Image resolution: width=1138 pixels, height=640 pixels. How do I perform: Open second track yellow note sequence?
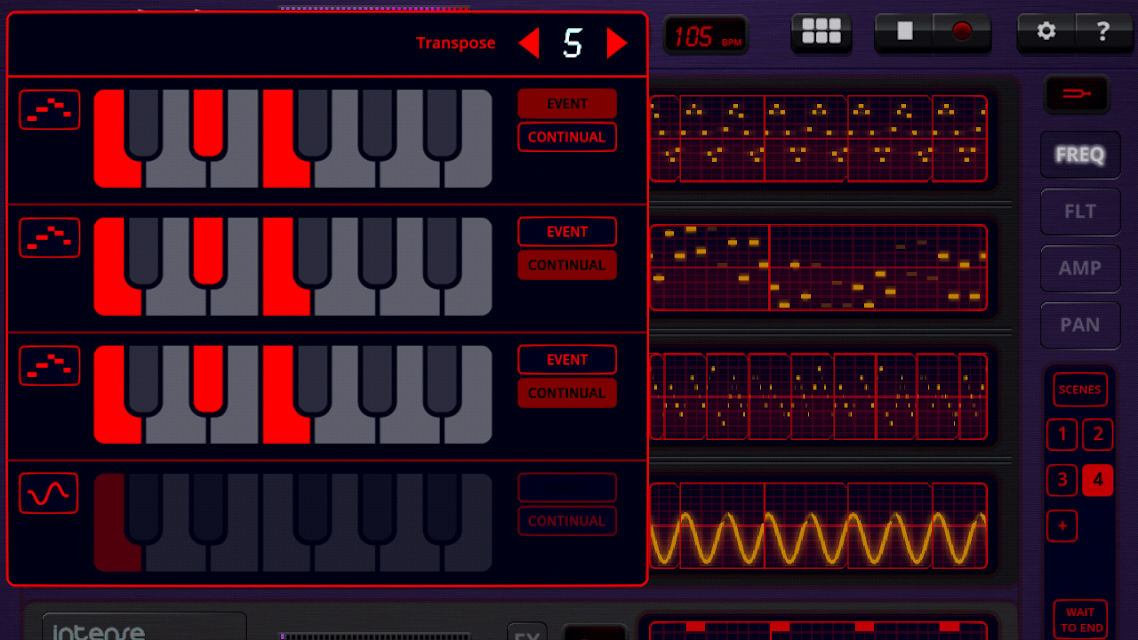(x=819, y=268)
